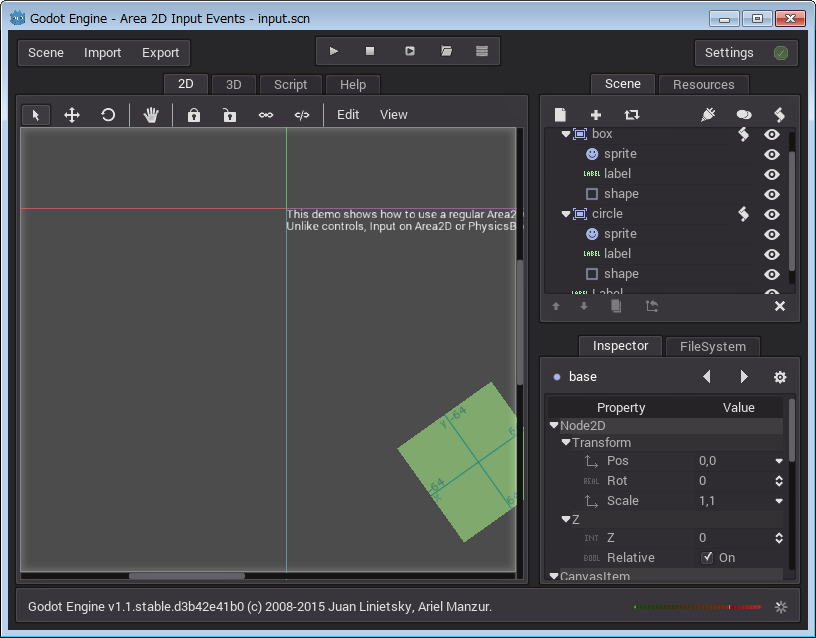Click the code brackets icon in toolbar

pos(302,115)
